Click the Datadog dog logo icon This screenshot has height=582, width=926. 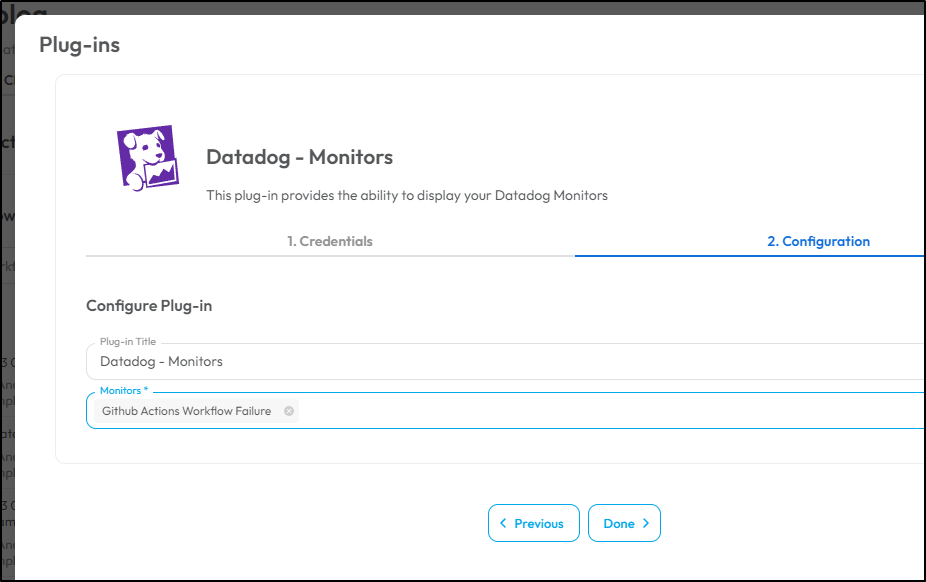point(148,158)
